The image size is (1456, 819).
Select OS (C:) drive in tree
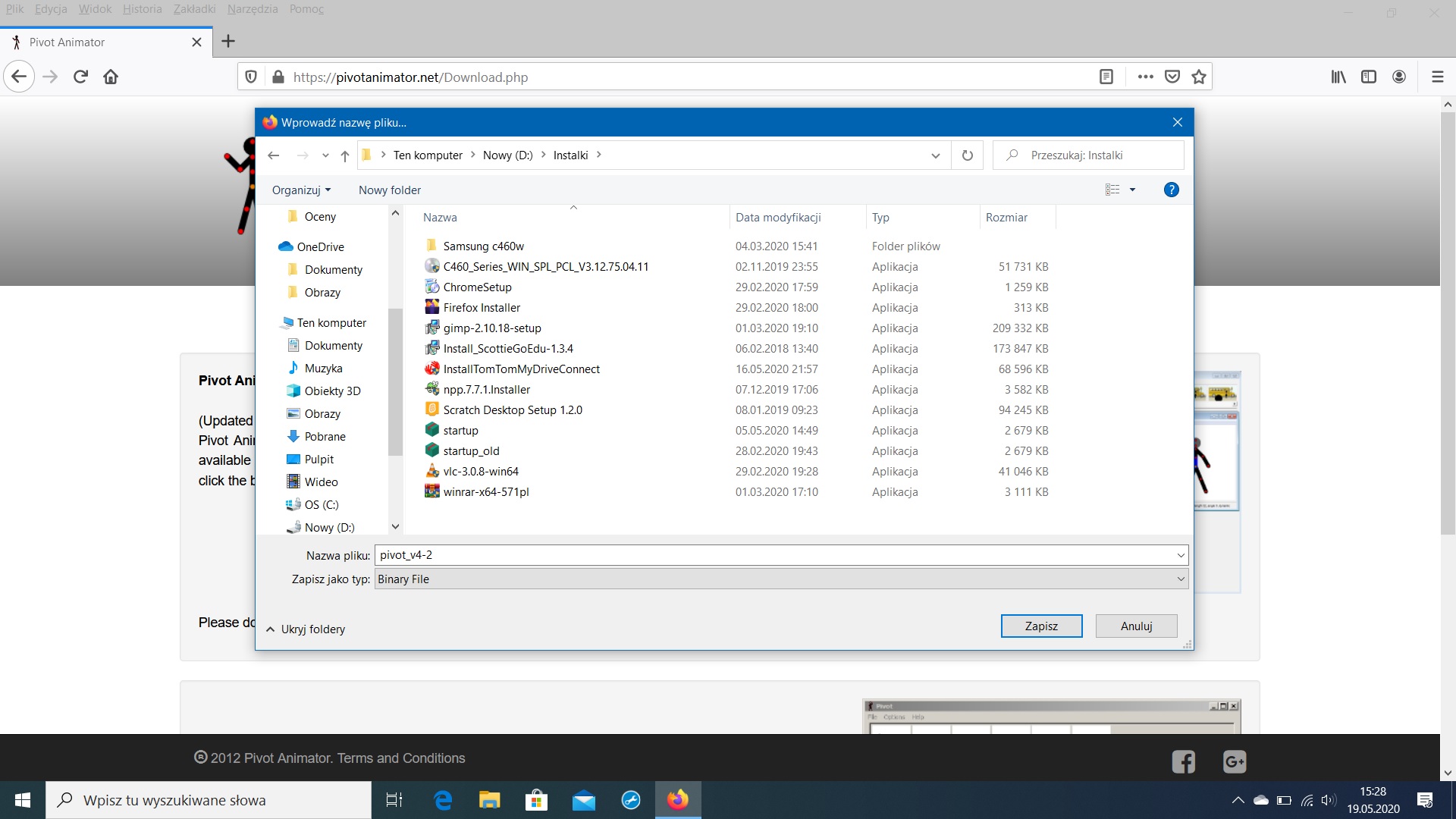[x=312, y=505]
